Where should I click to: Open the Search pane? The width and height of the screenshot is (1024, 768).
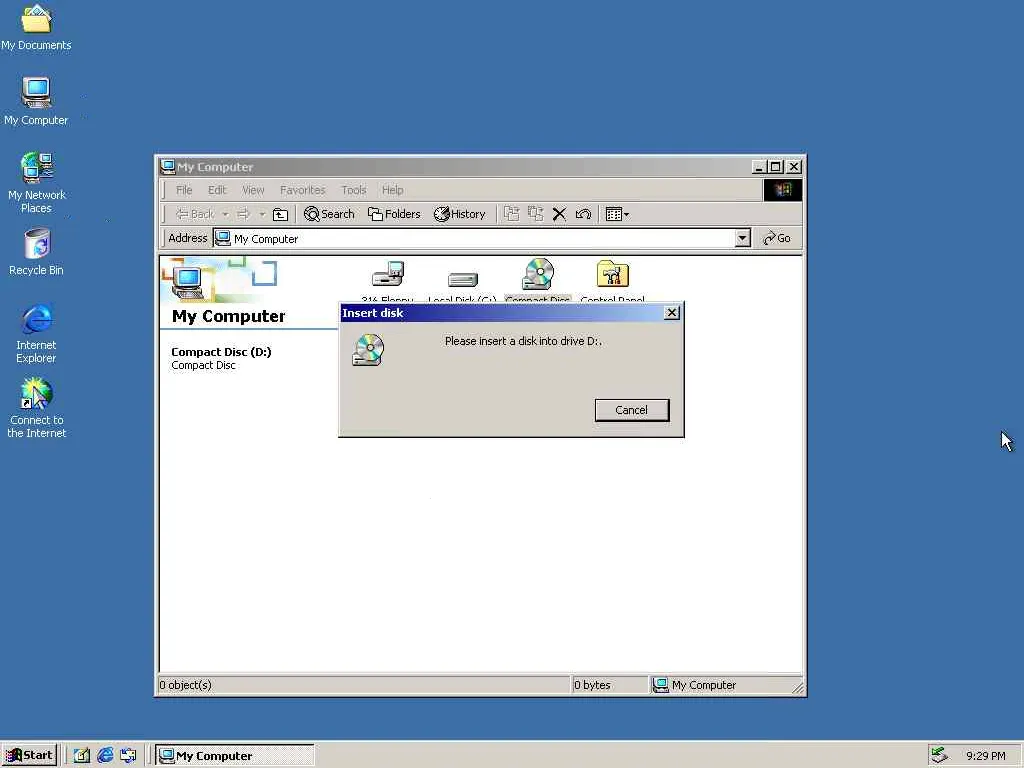[x=329, y=214]
